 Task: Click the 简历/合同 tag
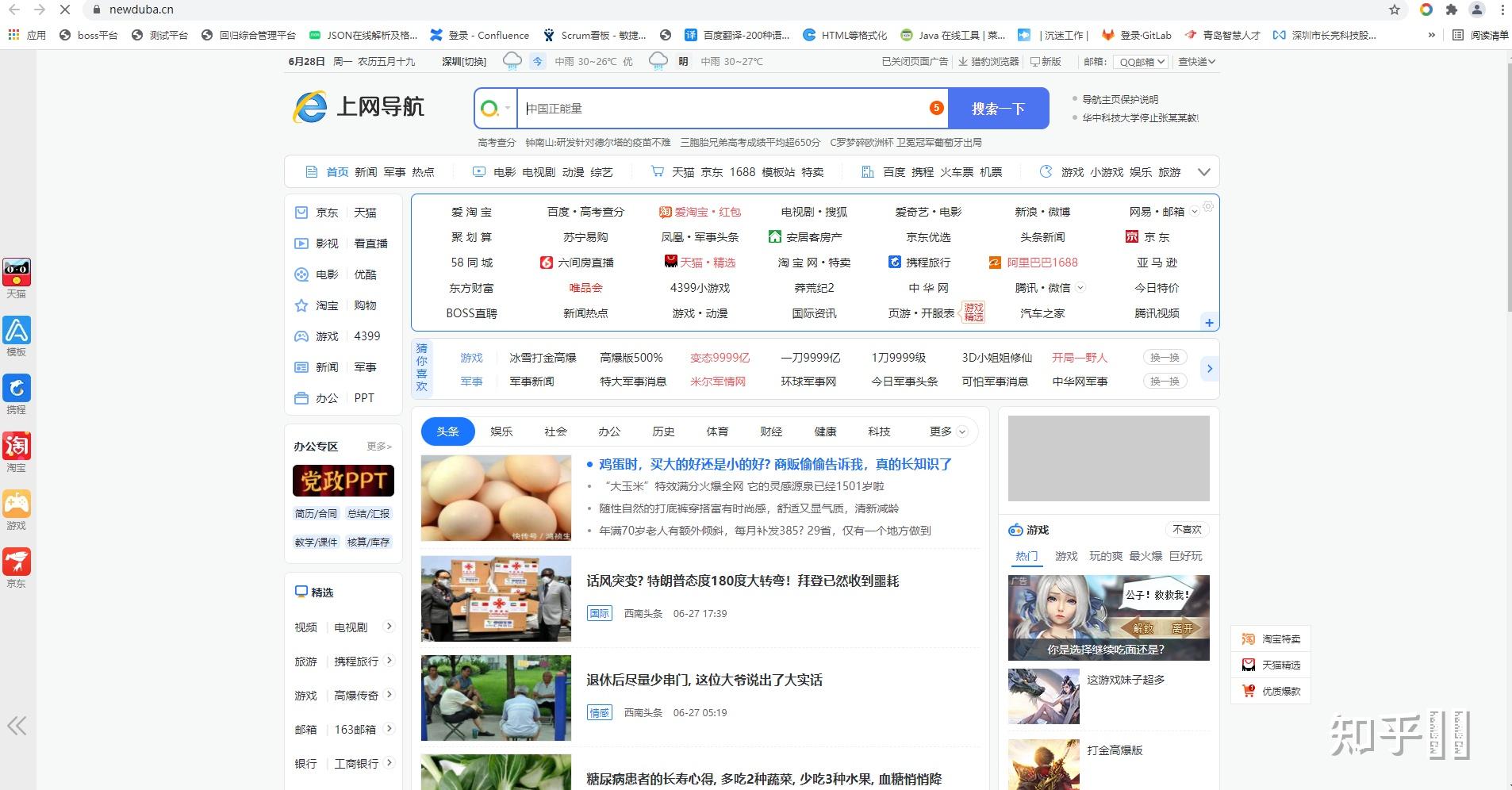click(317, 514)
